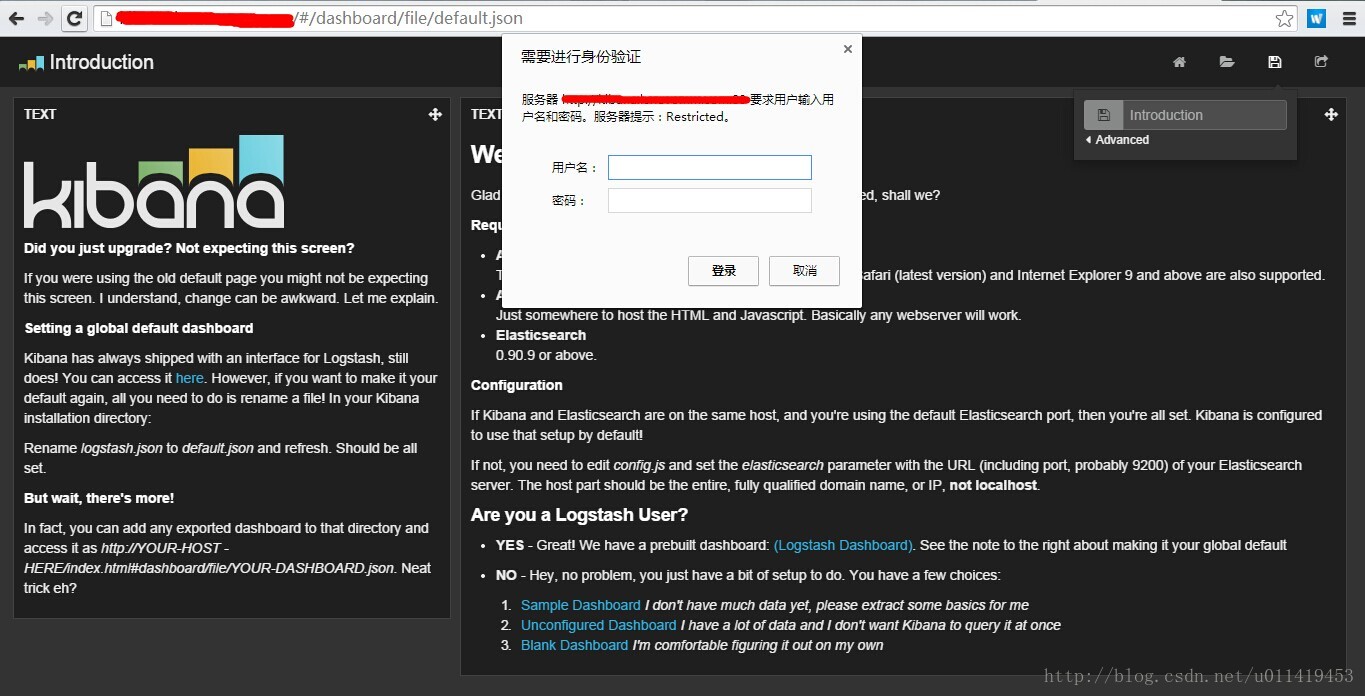Click 'Setting a global default dashboard' heading
1365x696 pixels.
point(139,328)
